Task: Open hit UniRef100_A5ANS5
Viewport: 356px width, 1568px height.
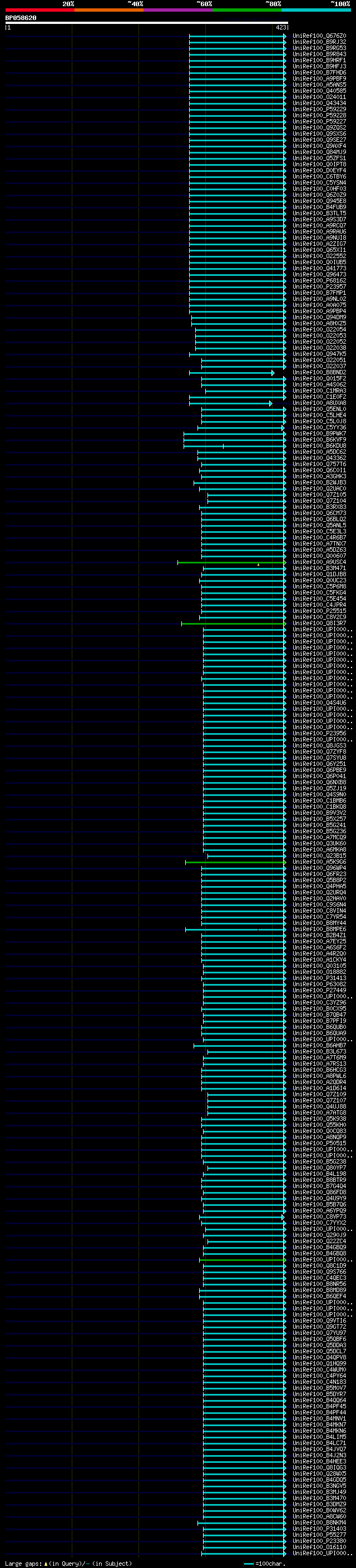Action: (319, 85)
